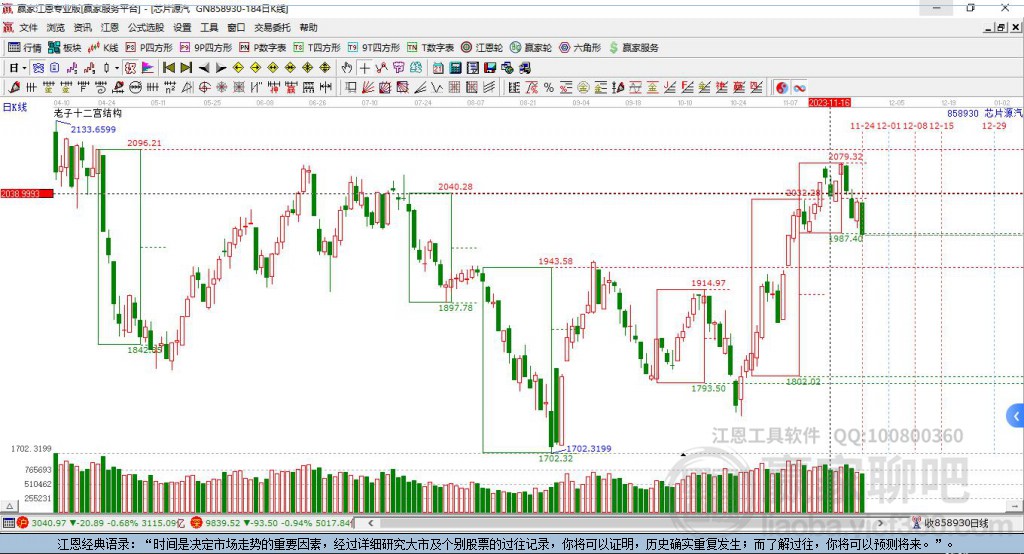Click the yin-yang taiji icon
The height and width of the screenshot is (554, 1024).
(x=782, y=88)
